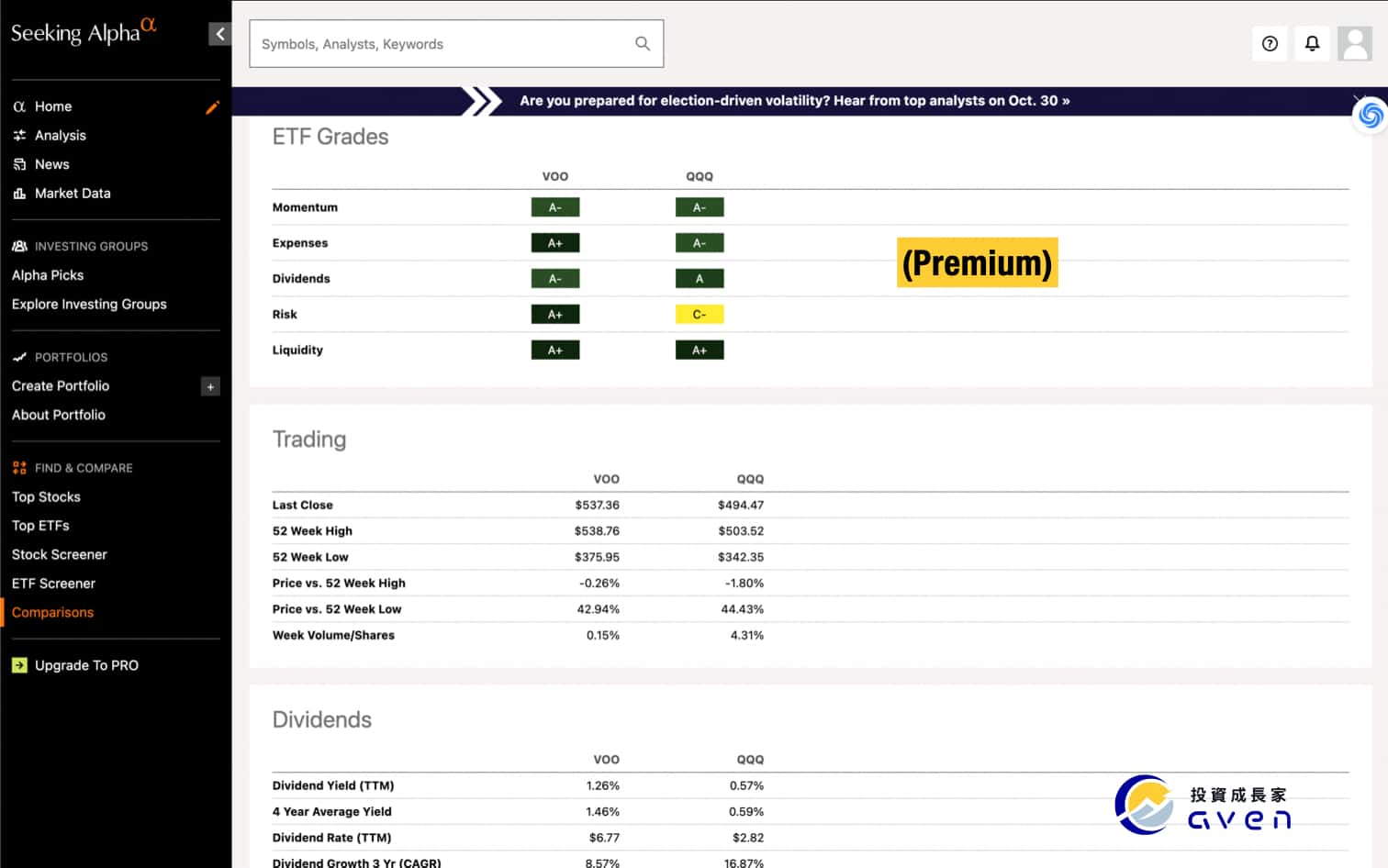Click the Market Data chart icon
This screenshot has width=1388, height=868.
pos(19,194)
